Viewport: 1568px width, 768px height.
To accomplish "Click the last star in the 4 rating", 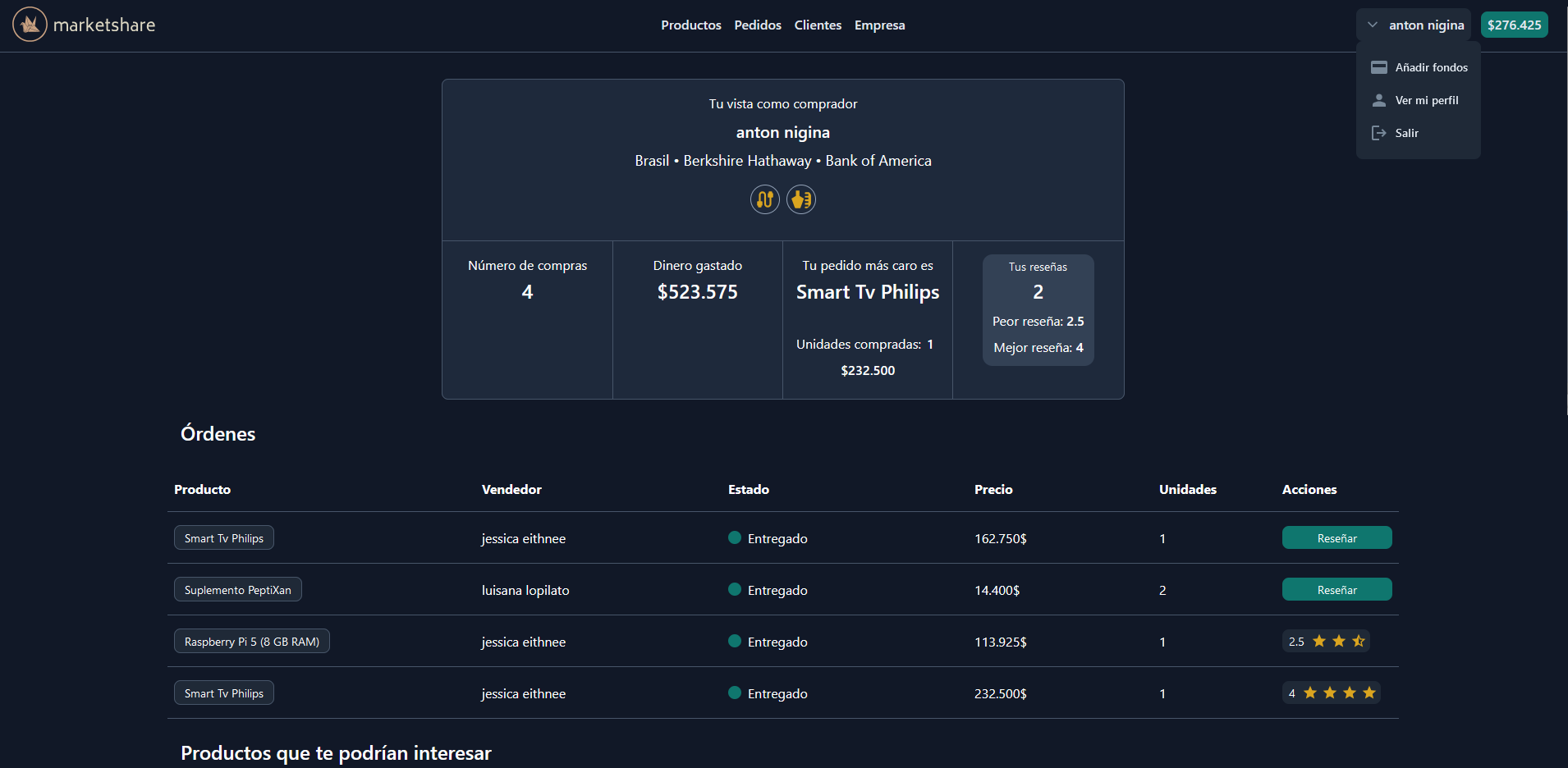I will (1369, 693).
